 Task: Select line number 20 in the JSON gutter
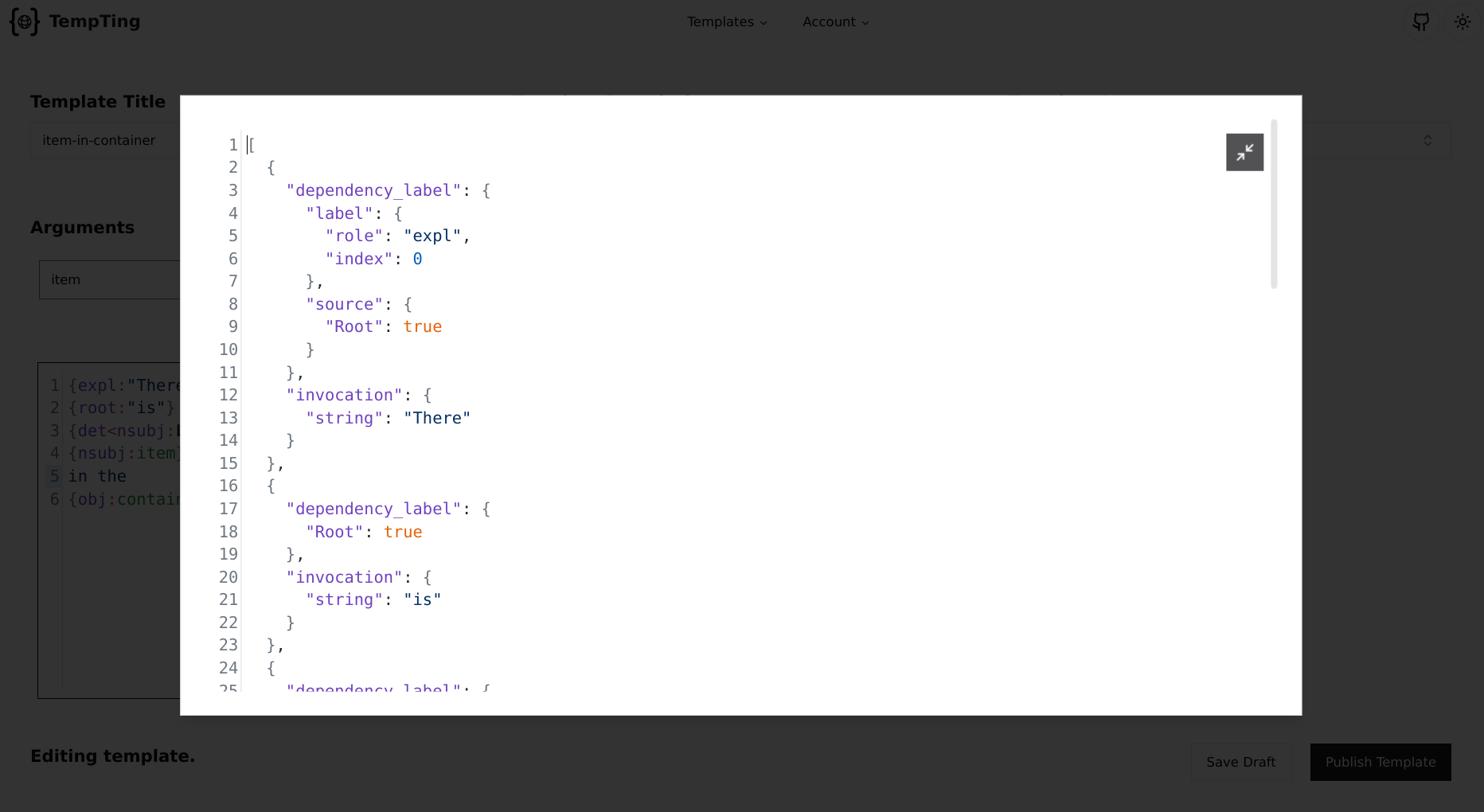228,577
